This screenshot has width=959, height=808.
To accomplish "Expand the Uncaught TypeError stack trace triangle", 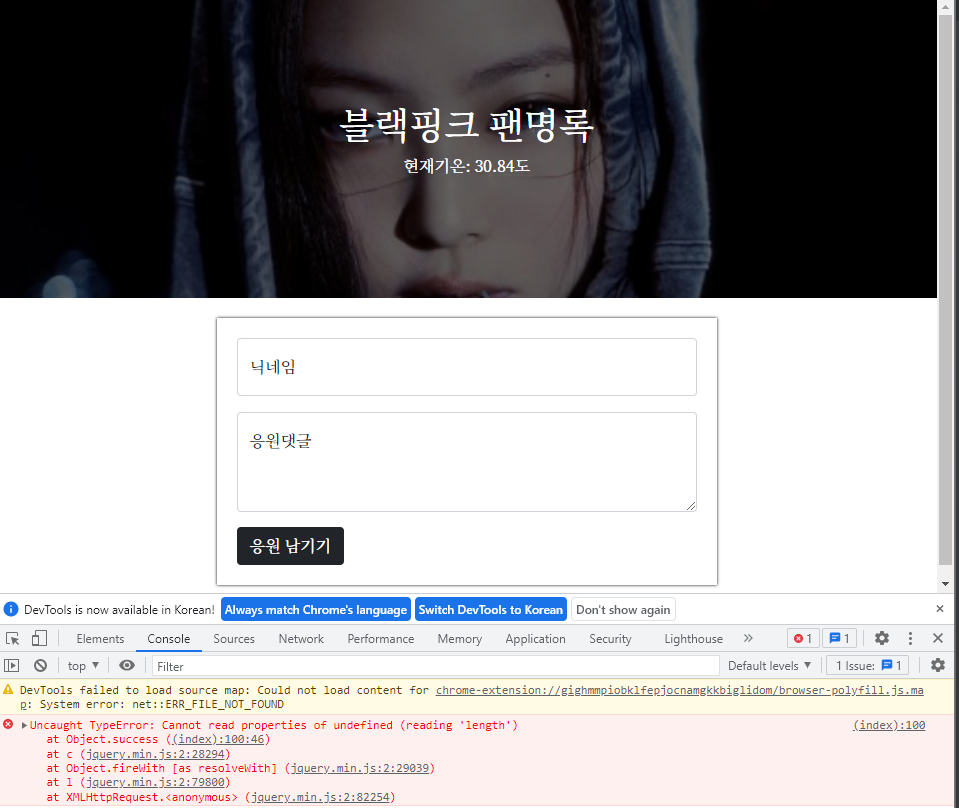I will pos(24,725).
